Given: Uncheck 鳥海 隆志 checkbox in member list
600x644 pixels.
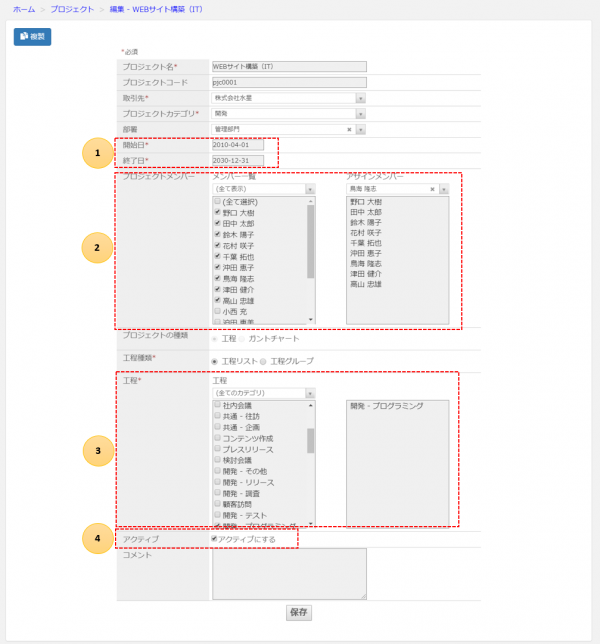Looking at the screenshot, I should pyautogui.click(x=218, y=278).
